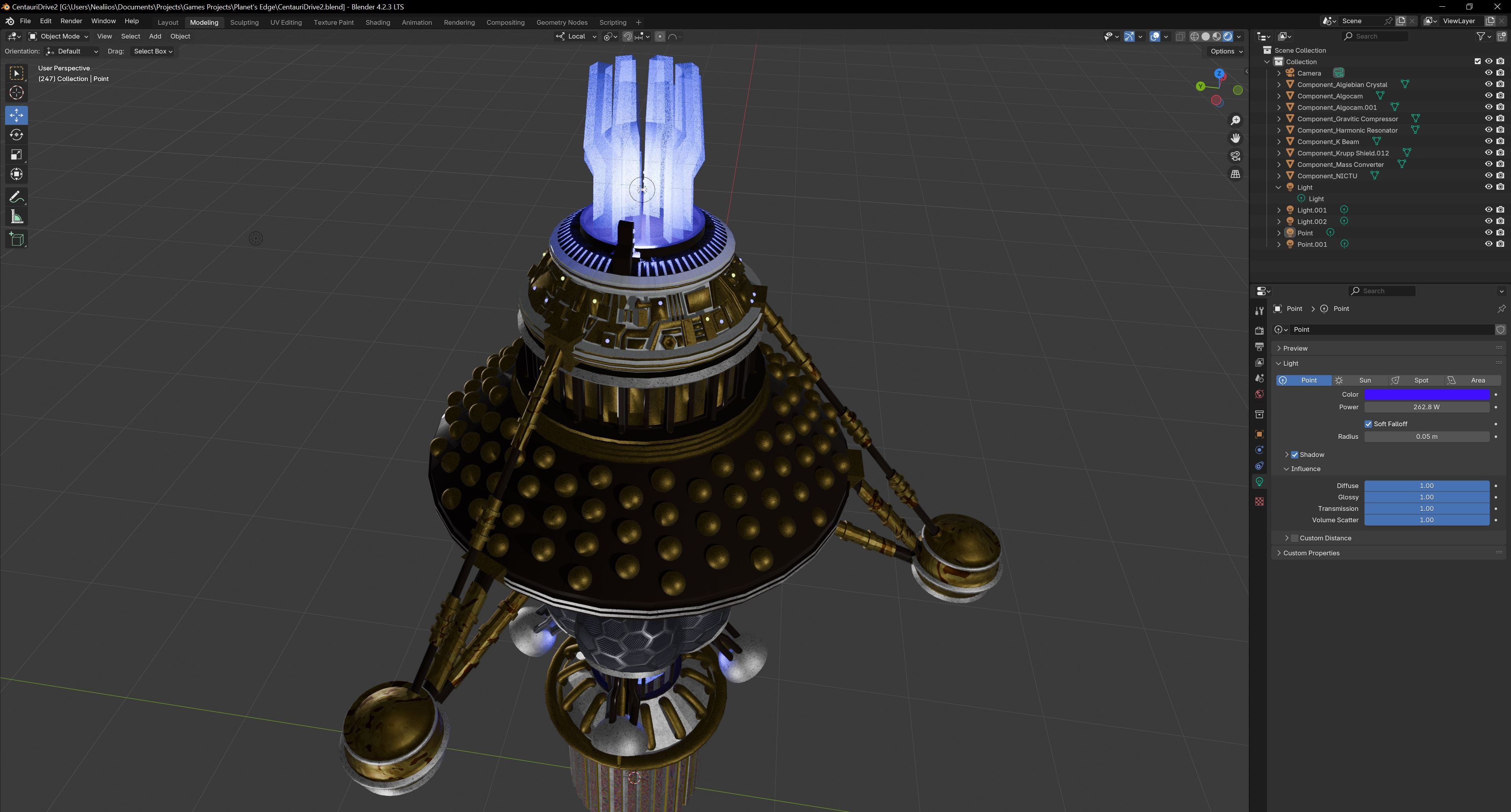
Task: Hide Component_K Beam in viewport
Action: tap(1488, 141)
